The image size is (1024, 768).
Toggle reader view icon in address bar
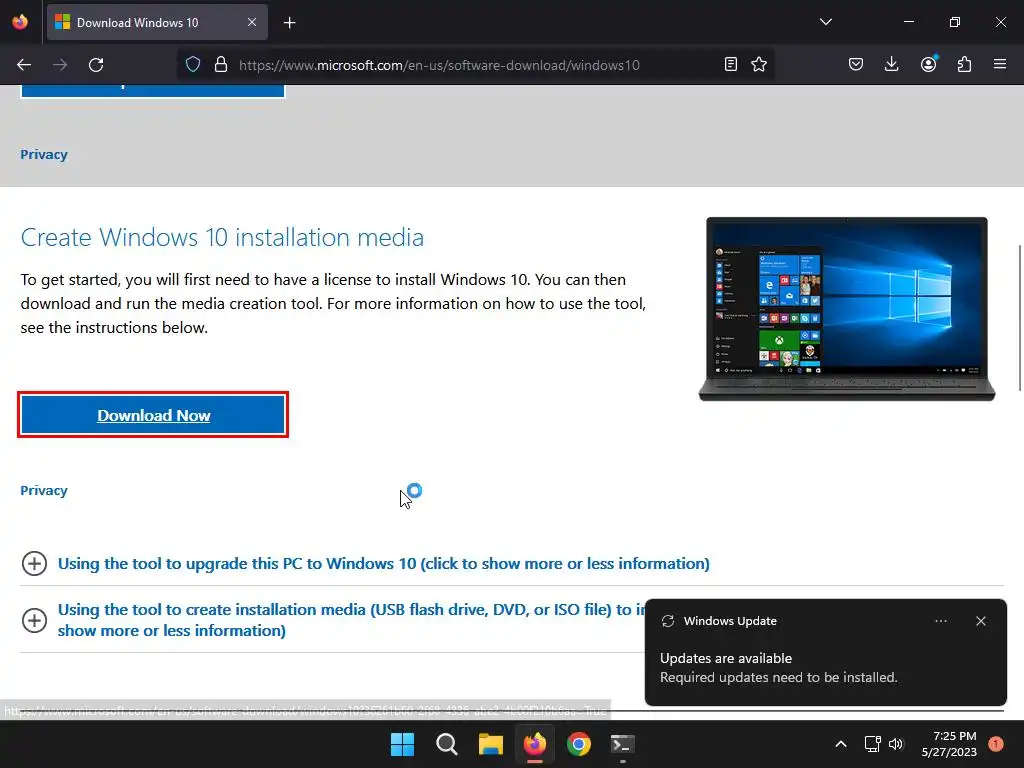pos(731,64)
